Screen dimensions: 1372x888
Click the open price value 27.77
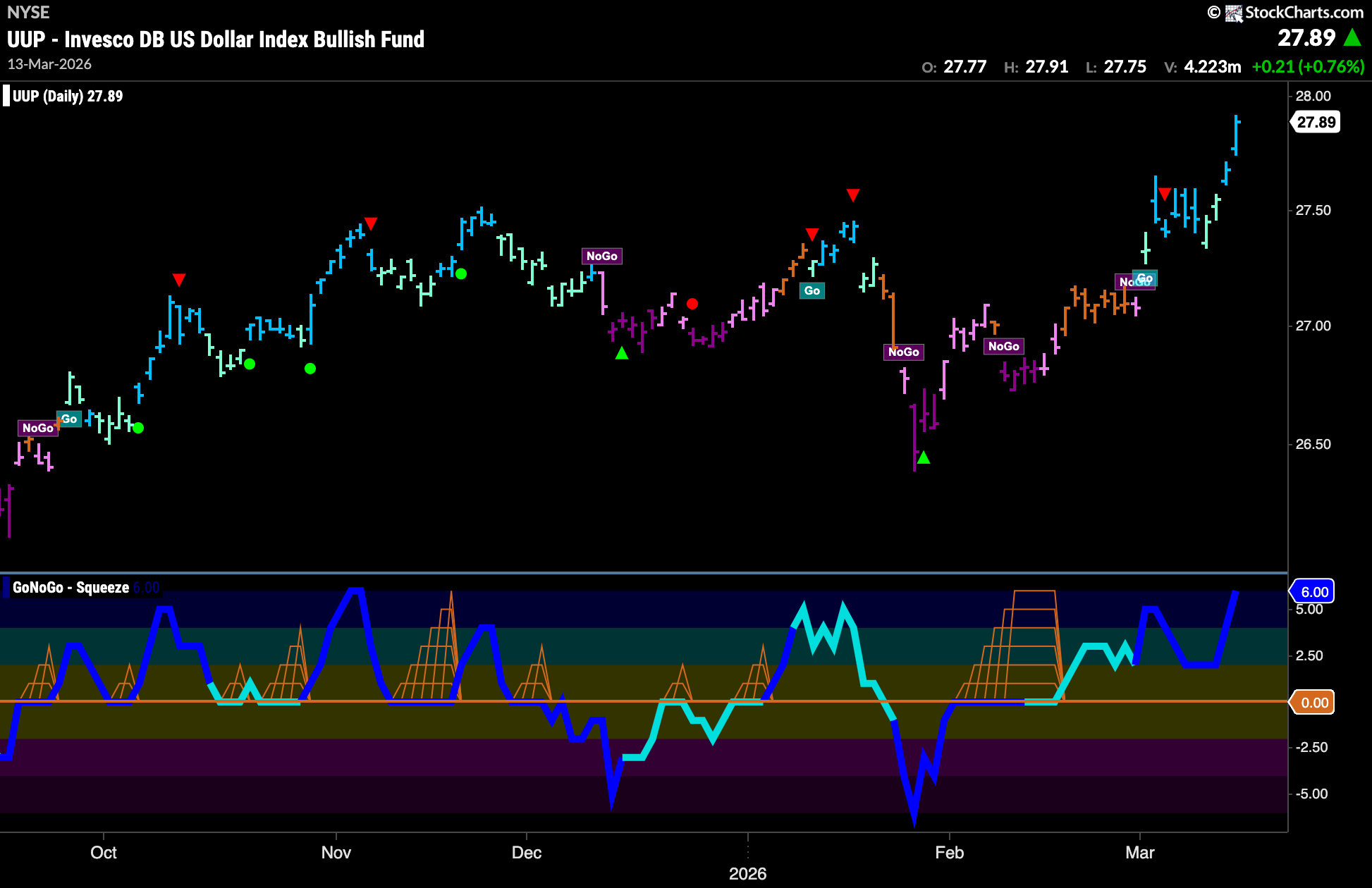click(965, 67)
